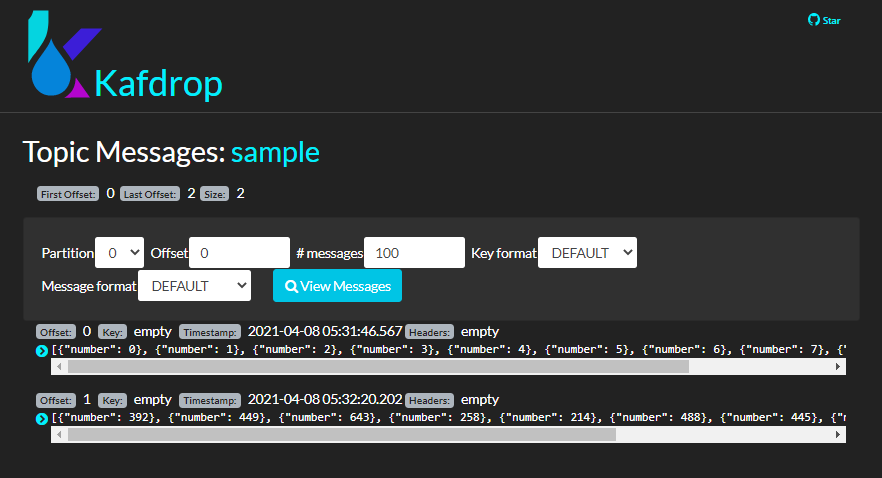Click the horizontal scrollbar thumb of offset 1 message
Image resolution: width=882 pixels, height=478 pixels.
click(342, 435)
